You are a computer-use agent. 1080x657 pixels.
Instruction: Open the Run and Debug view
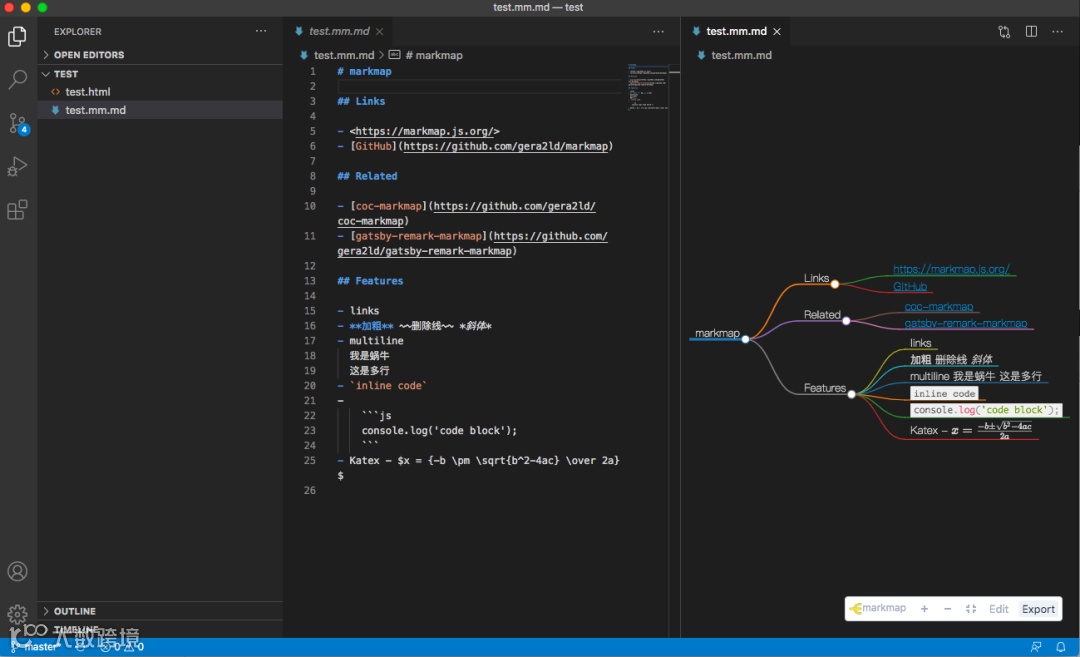17,167
